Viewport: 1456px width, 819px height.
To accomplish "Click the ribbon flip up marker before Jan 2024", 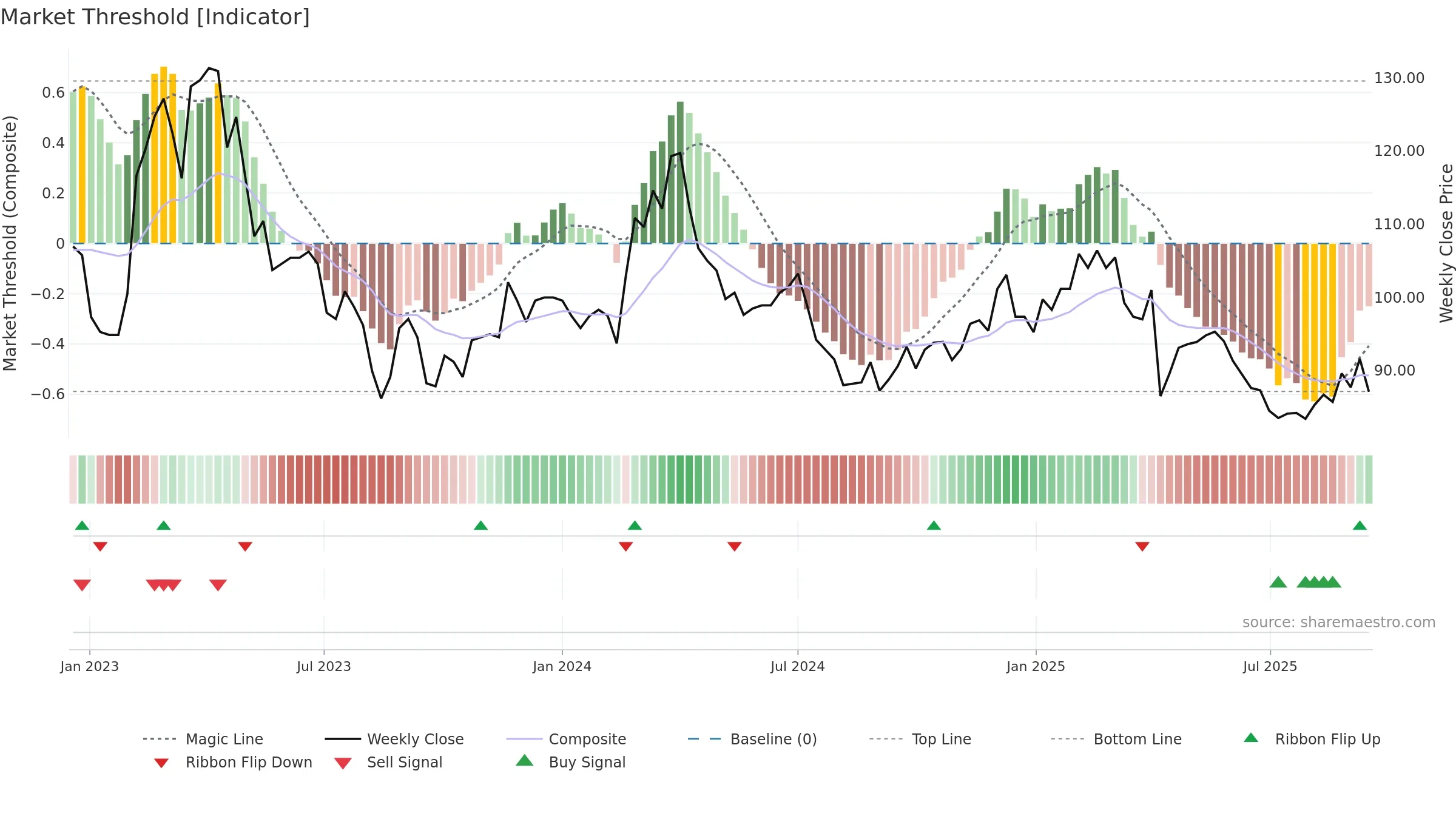I will pos(480,525).
